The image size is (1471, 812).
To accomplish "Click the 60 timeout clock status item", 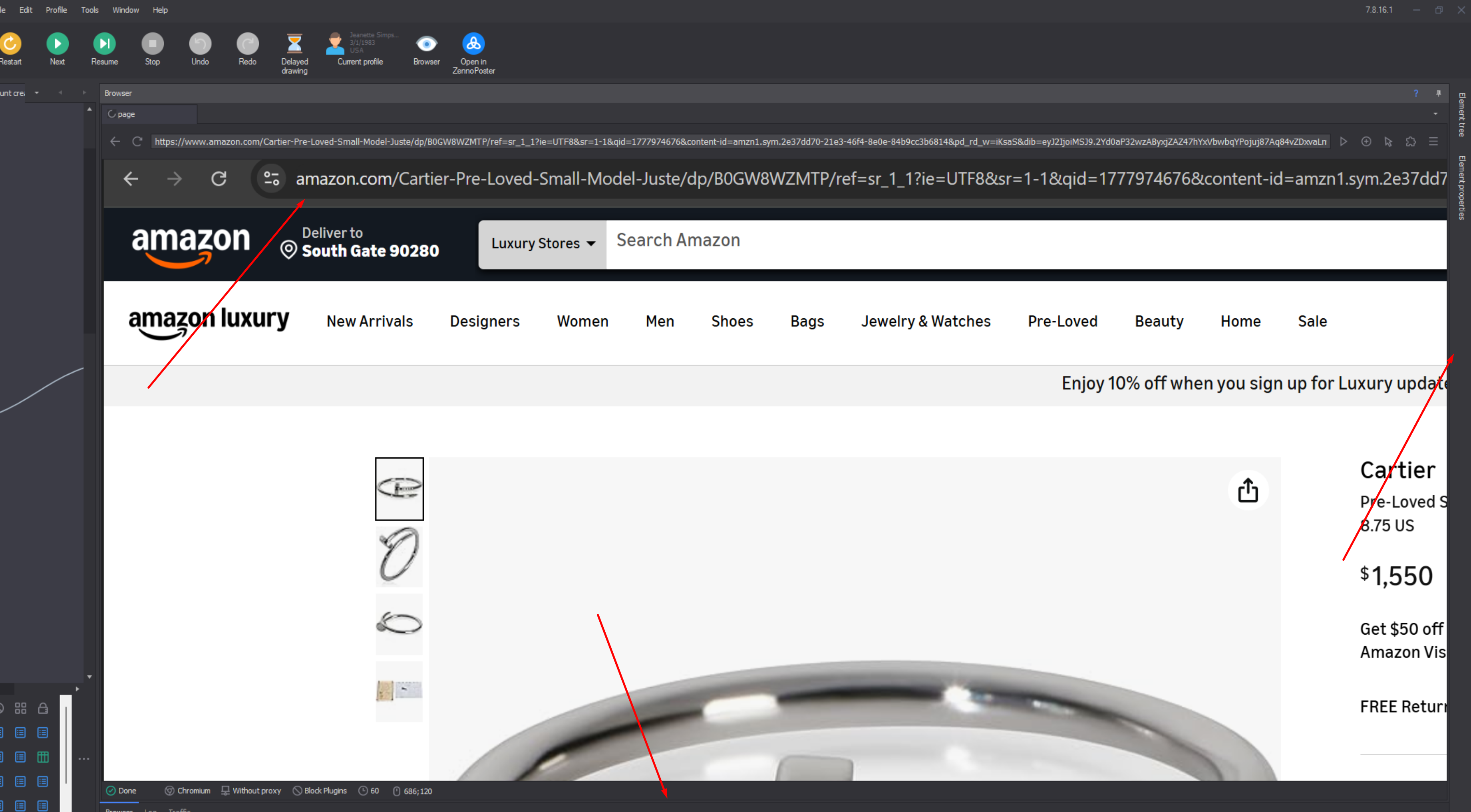I will click(369, 791).
